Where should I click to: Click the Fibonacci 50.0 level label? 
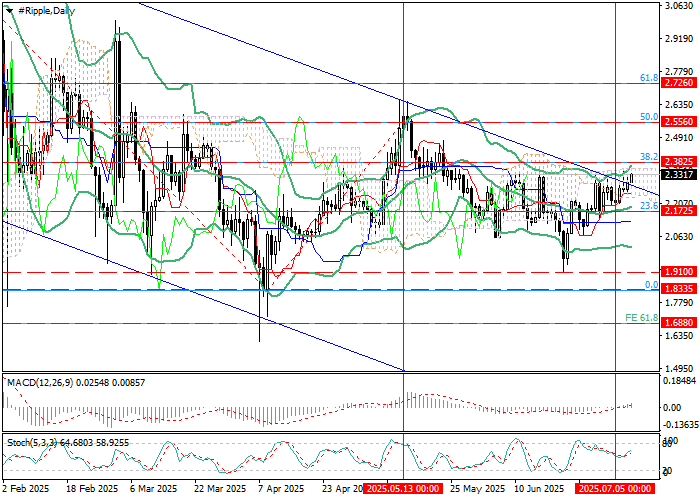(x=649, y=117)
